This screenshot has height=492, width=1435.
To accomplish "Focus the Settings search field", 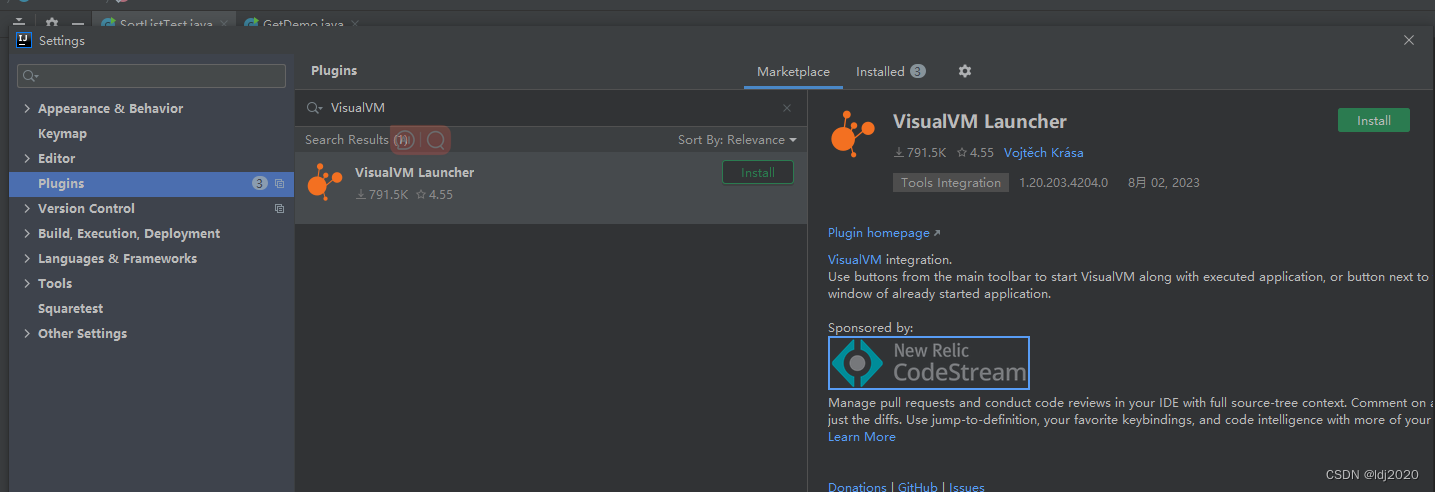I will pyautogui.click(x=151, y=76).
